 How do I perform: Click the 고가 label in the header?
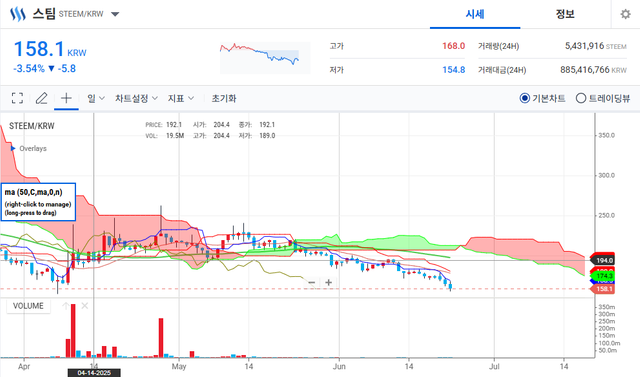(337, 46)
